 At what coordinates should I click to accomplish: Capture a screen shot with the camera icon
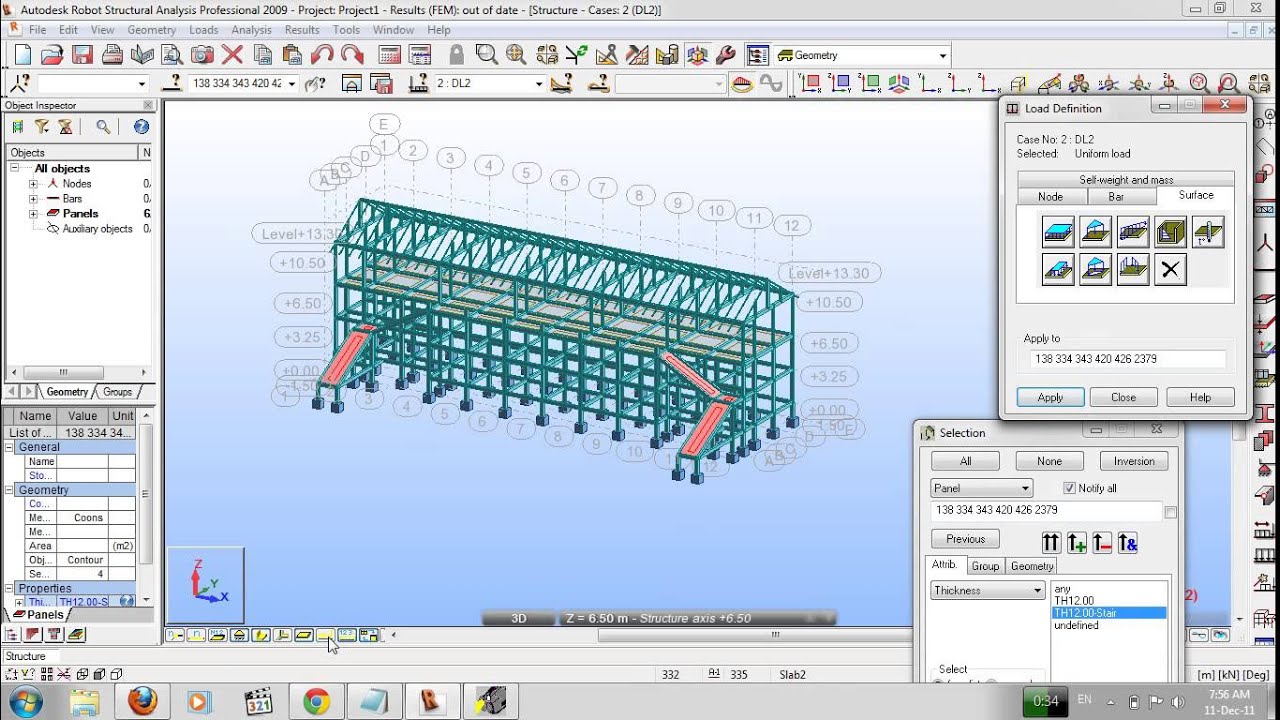click(x=202, y=55)
